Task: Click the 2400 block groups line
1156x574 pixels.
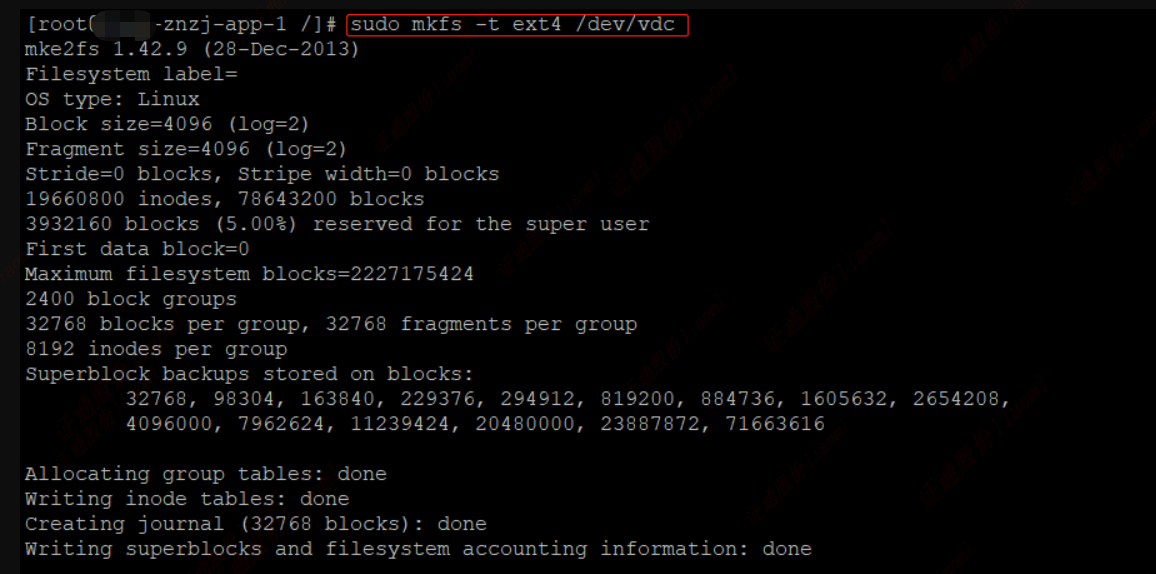Action: pyautogui.click(x=130, y=299)
